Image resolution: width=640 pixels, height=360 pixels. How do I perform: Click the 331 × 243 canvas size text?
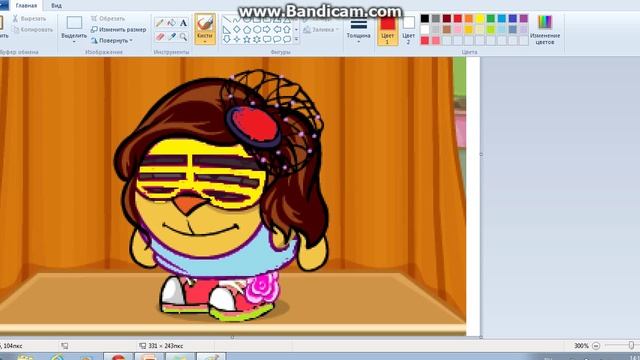point(165,346)
